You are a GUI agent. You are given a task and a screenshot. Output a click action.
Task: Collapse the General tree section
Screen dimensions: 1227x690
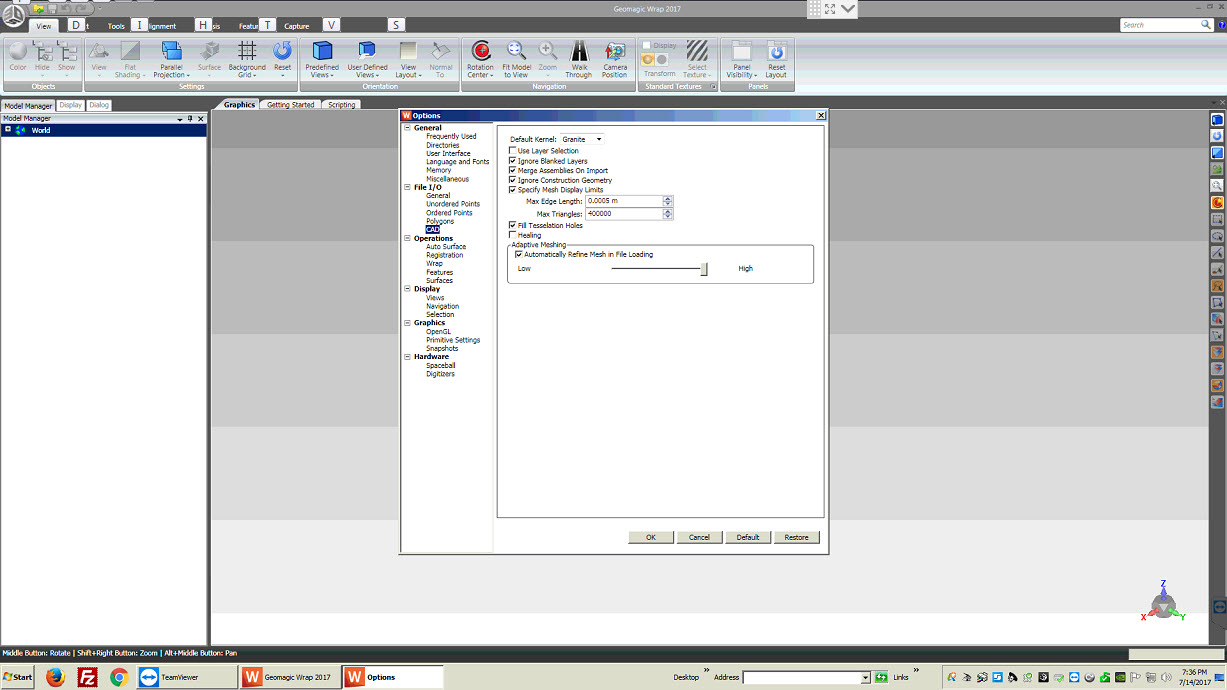coord(407,128)
